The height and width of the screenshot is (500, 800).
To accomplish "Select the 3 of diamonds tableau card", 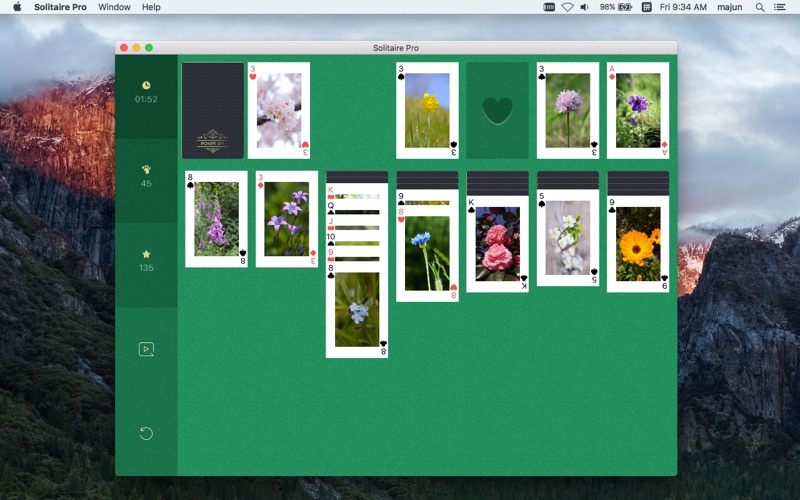I will 287,219.
